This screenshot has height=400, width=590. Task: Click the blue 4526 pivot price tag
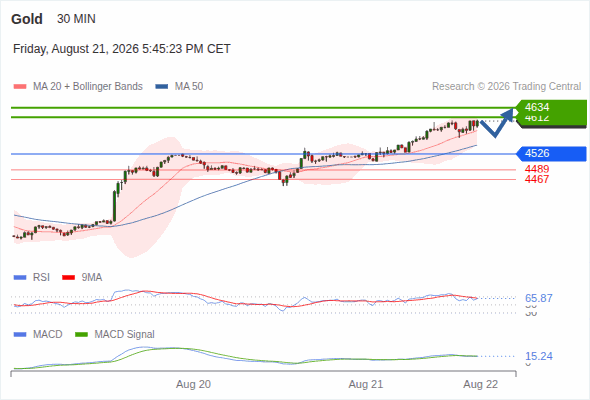point(551,154)
